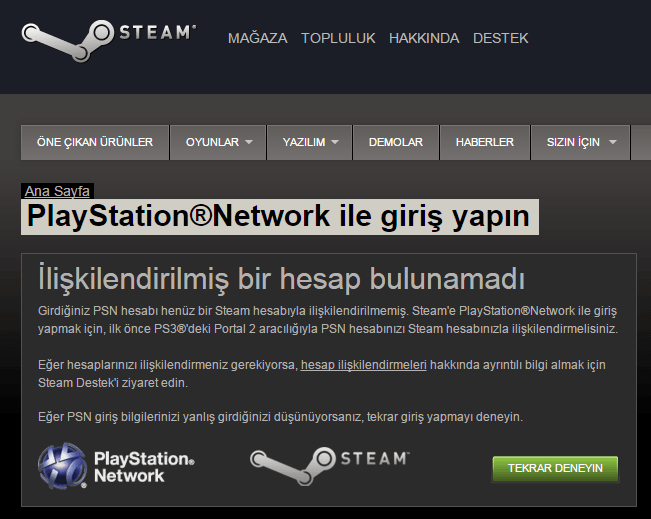
Task: Go to the HAKKINDA page
Action: (424, 38)
